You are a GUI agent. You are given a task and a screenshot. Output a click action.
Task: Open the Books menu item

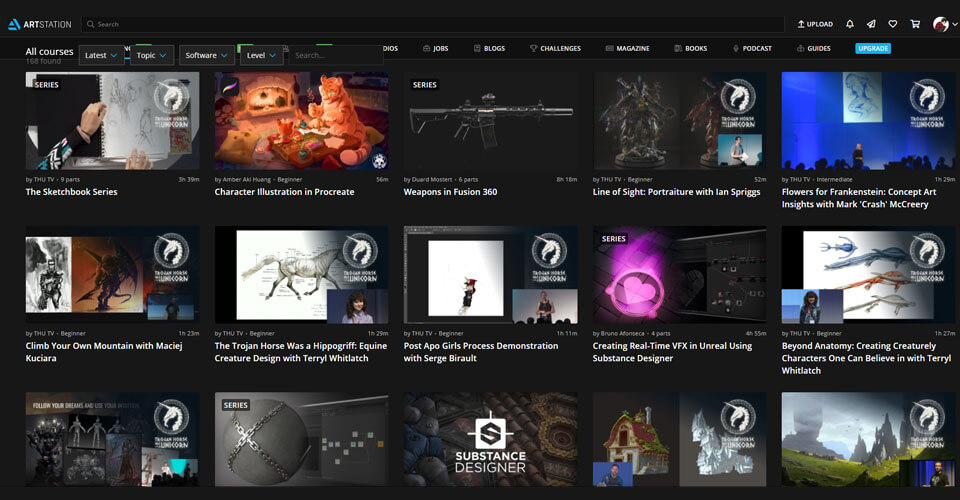pyautogui.click(x=691, y=48)
